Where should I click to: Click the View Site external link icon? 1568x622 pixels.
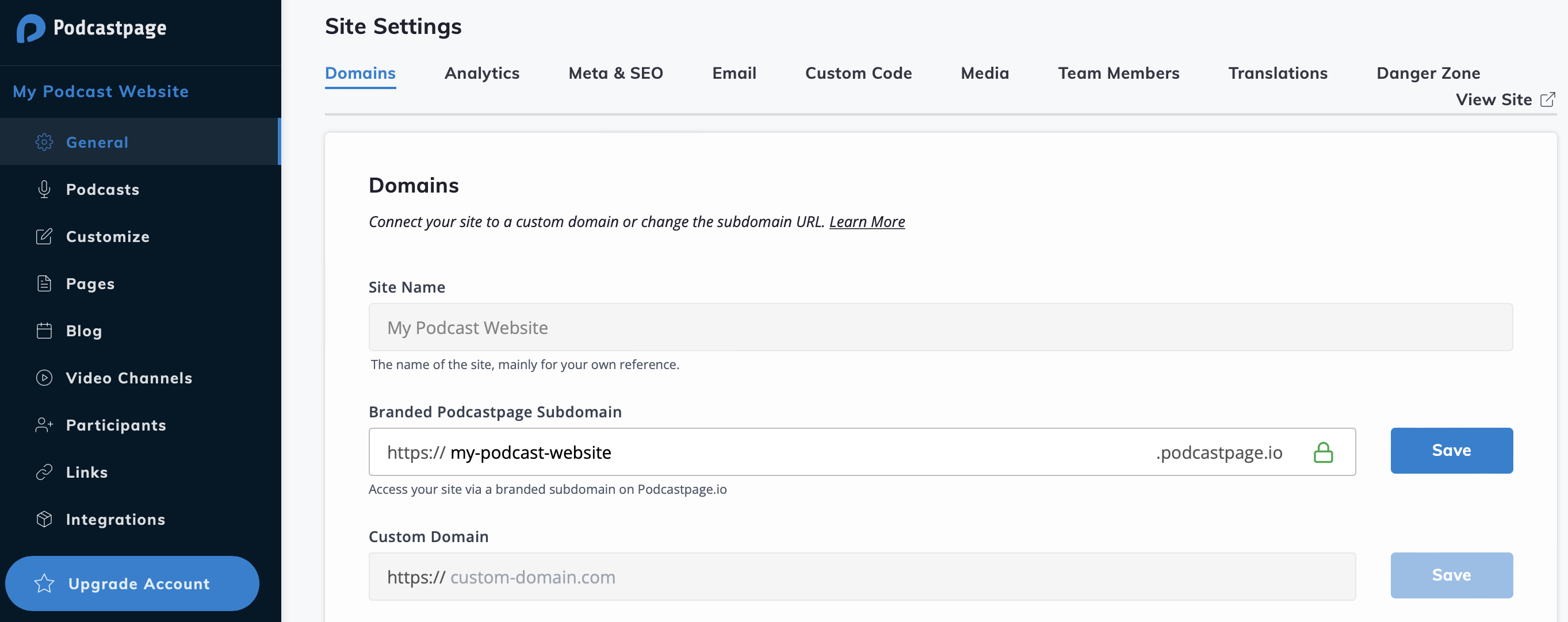tap(1547, 100)
